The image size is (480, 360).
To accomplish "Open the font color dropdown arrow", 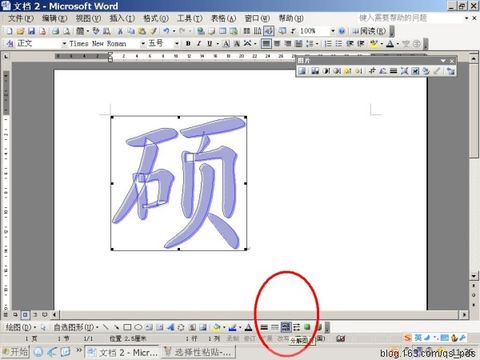I will coord(398,44).
